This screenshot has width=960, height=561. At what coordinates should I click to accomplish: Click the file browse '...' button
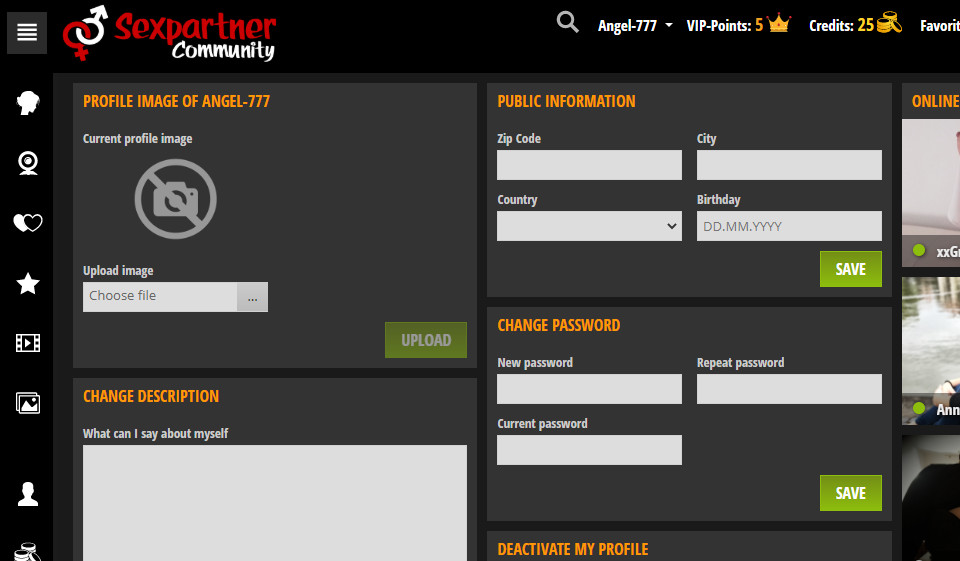(x=252, y=297)
